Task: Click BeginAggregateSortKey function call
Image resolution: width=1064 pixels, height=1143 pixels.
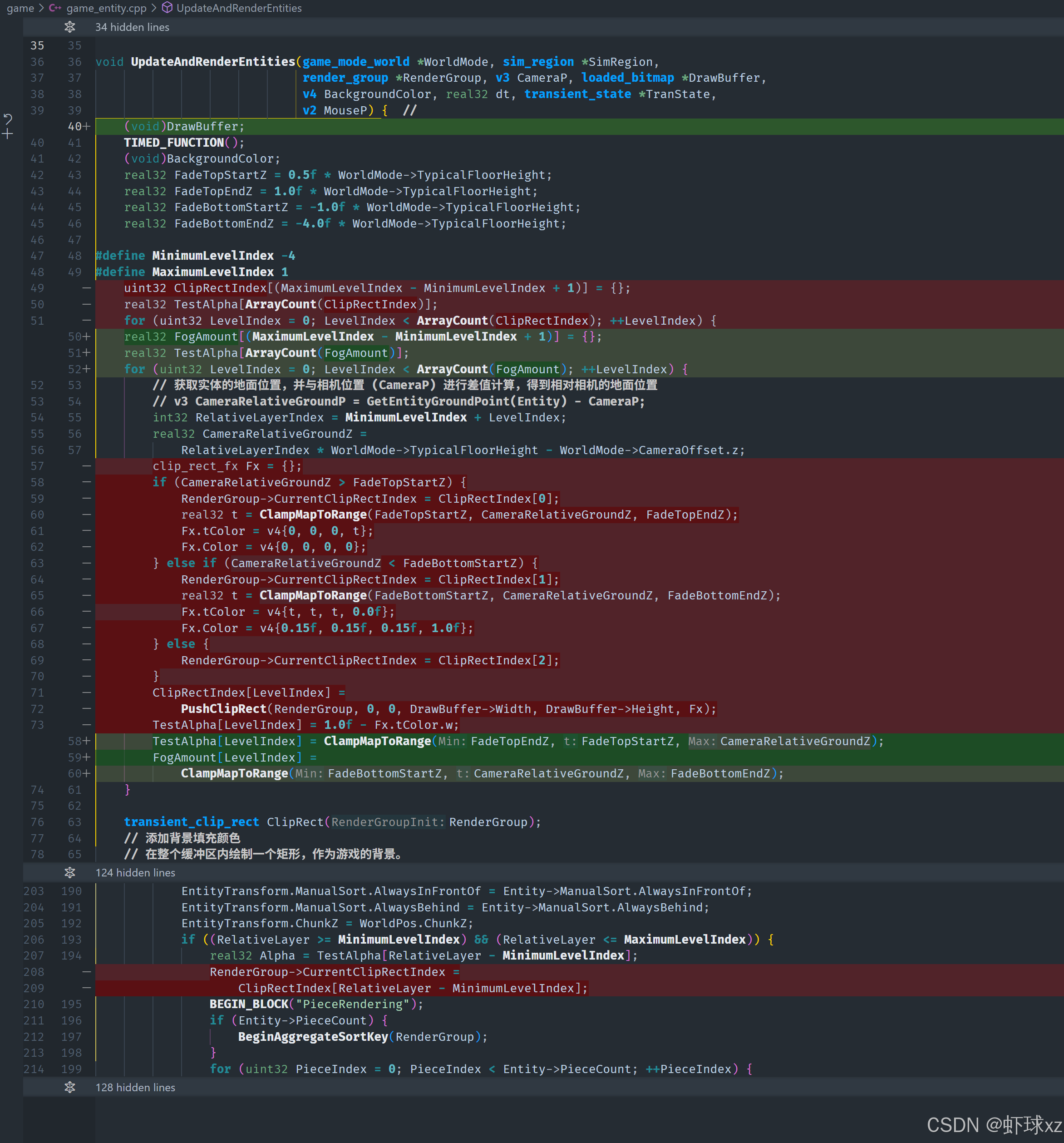Action: pyautogui.click(x=313, y=1037)
